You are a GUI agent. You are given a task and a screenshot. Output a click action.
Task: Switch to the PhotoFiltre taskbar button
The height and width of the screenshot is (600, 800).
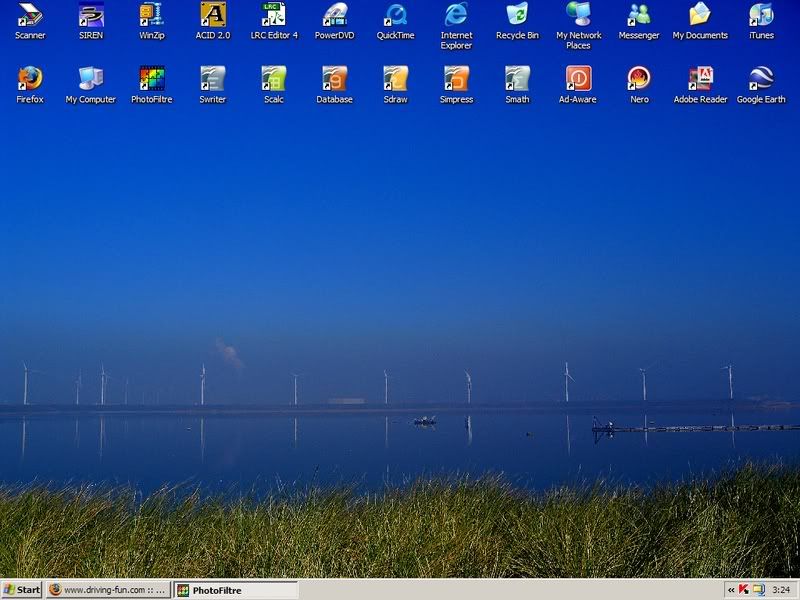tap(235, 590)
